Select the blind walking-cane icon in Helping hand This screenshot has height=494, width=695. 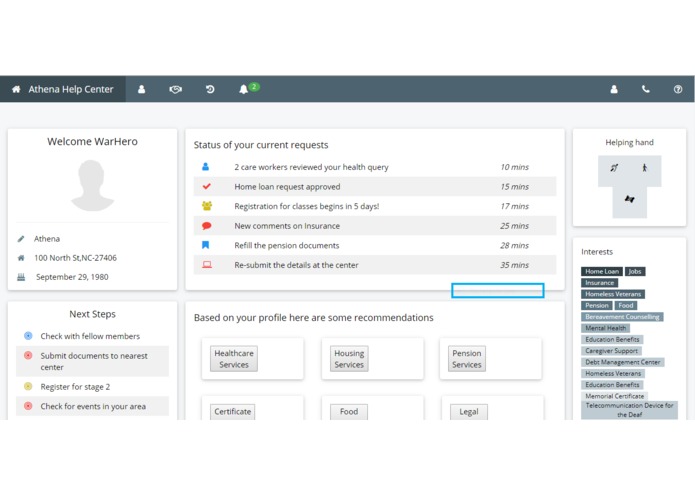click(x=644, y=167)
